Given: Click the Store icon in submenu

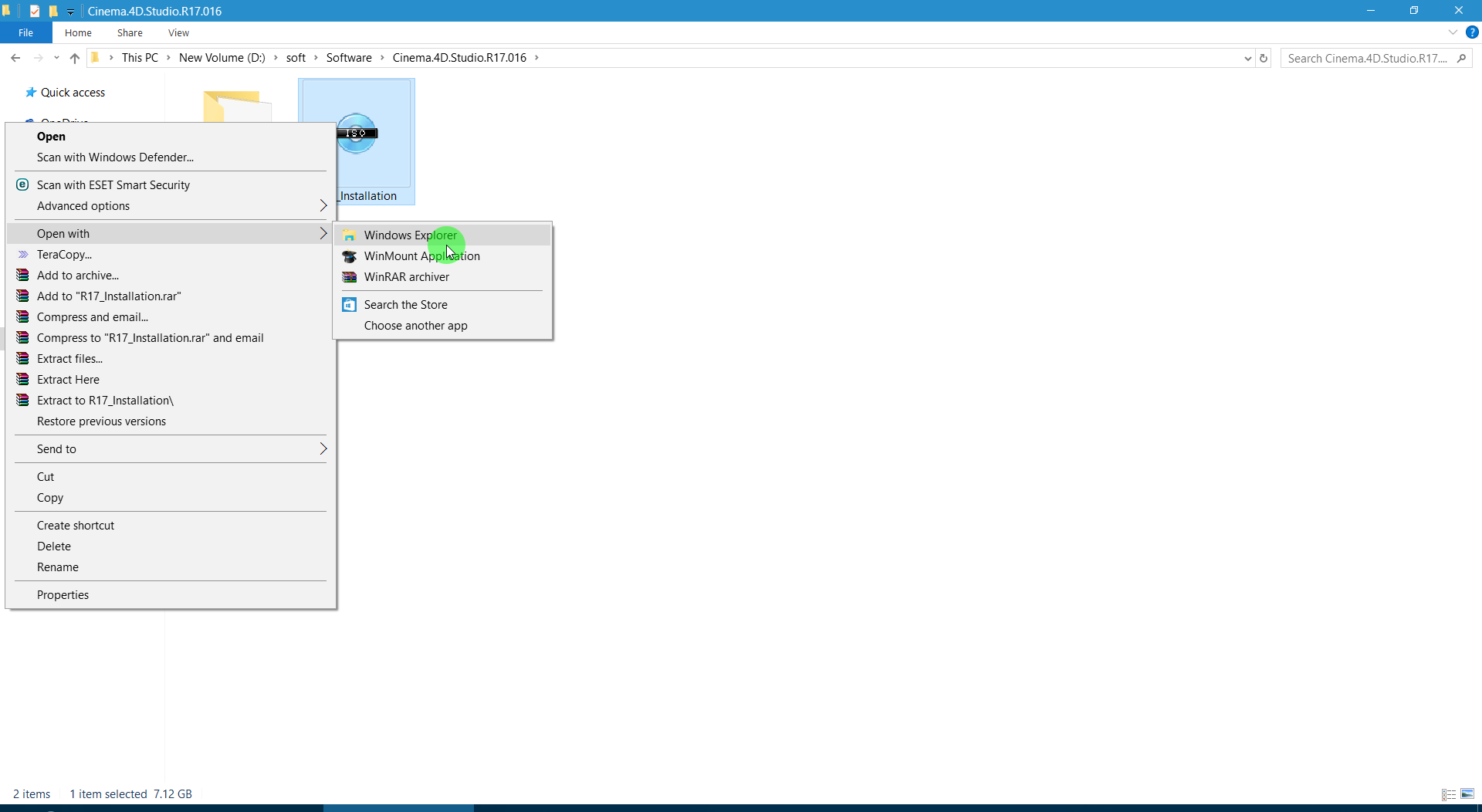Looking at the screenshot, I should [350, 305].
